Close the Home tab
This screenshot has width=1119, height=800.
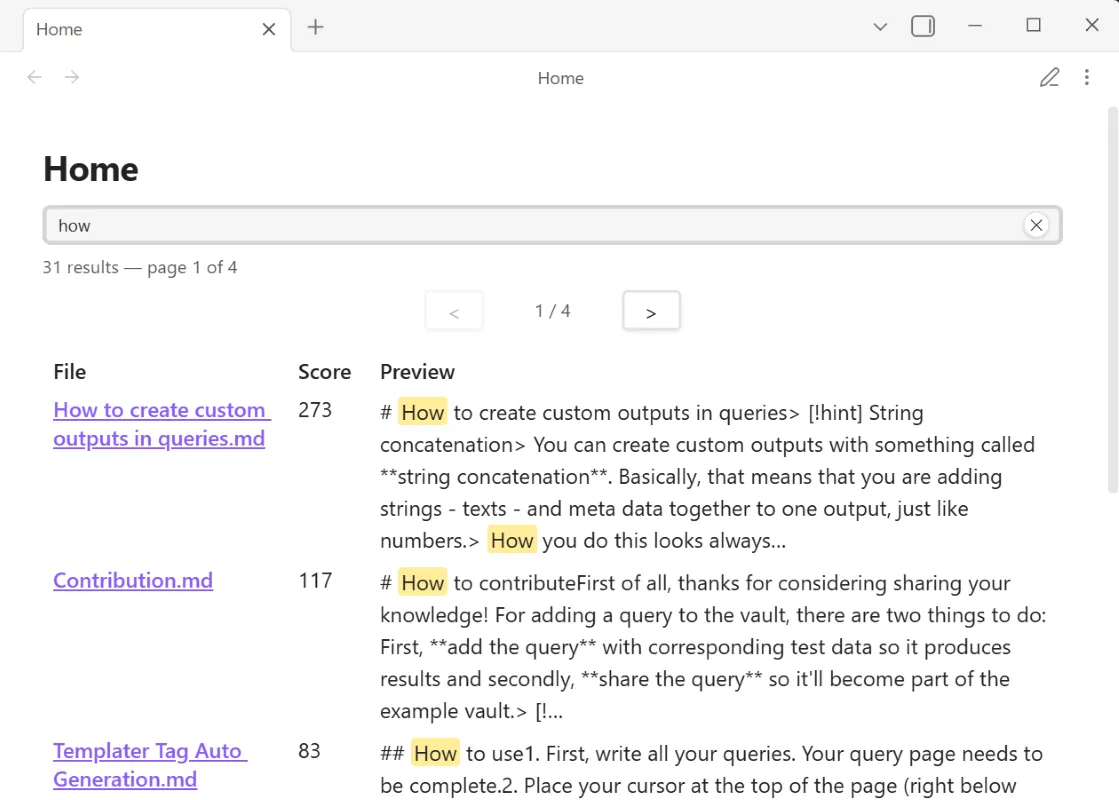[x=268, y=29]
